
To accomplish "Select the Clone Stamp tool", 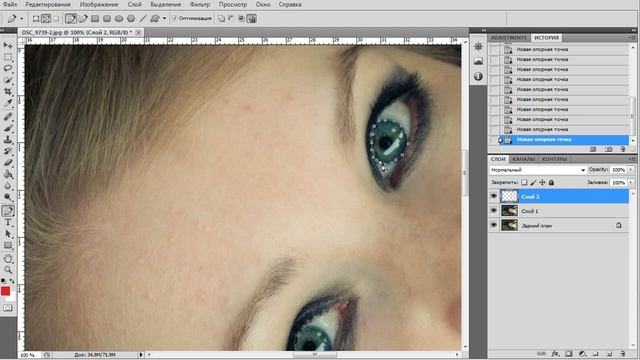I will tap(8, 140).
